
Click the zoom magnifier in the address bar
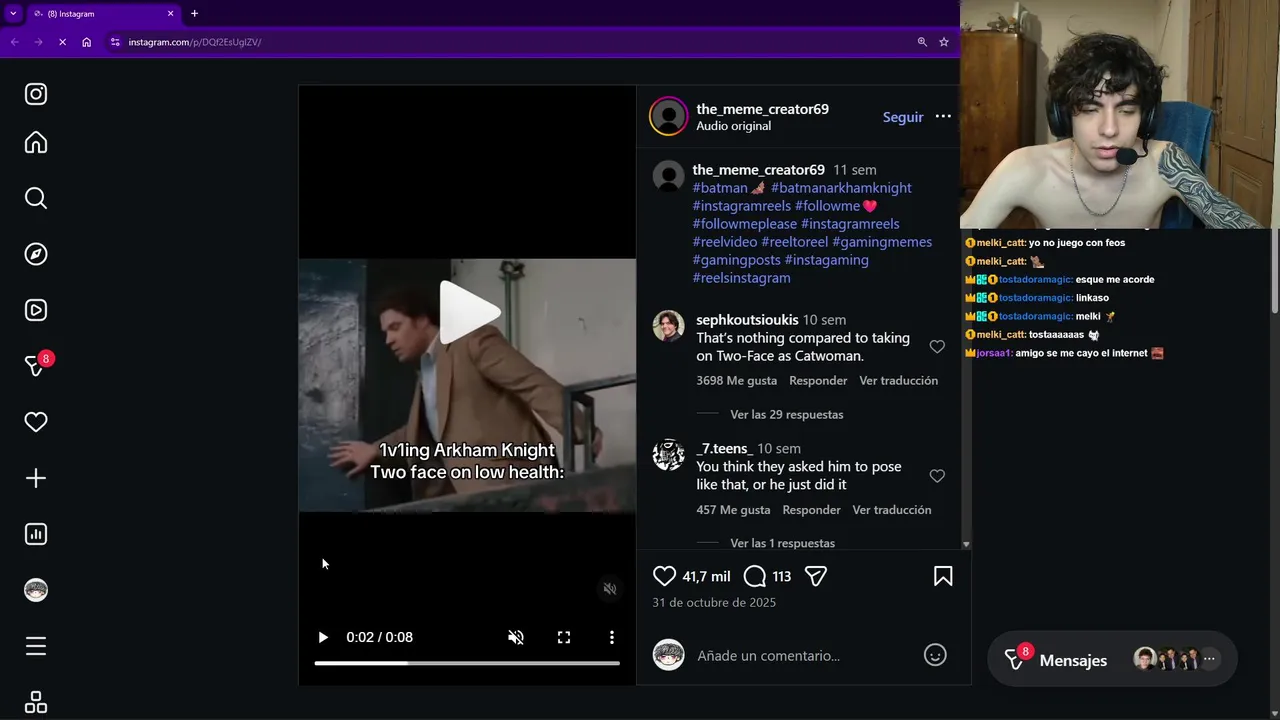coord(922,42)
